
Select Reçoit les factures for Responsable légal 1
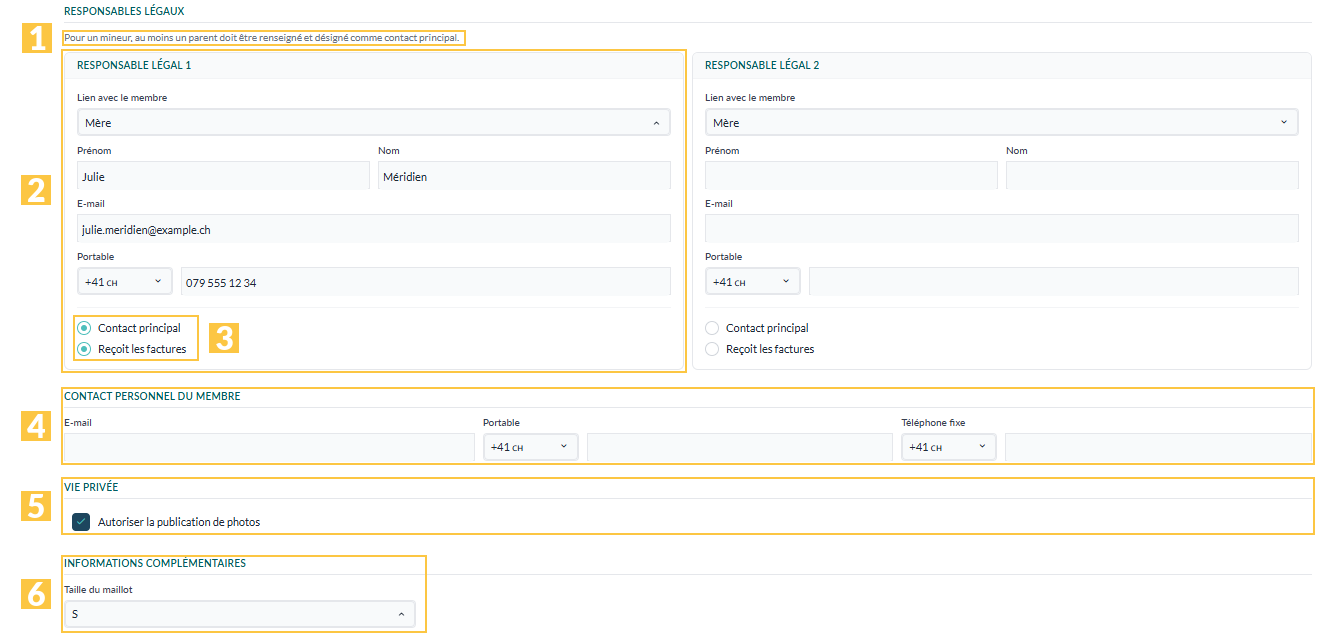click(84, 349)
